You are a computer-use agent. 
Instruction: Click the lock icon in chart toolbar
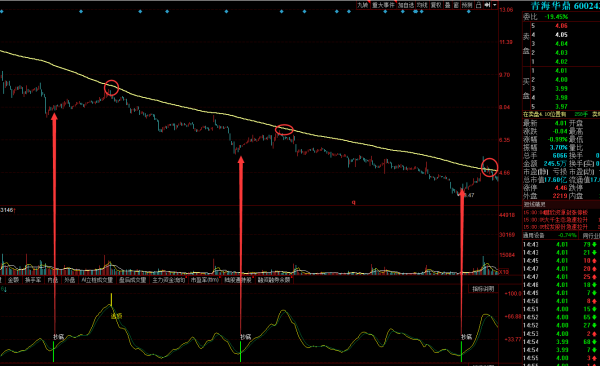[x=478, y=5]
